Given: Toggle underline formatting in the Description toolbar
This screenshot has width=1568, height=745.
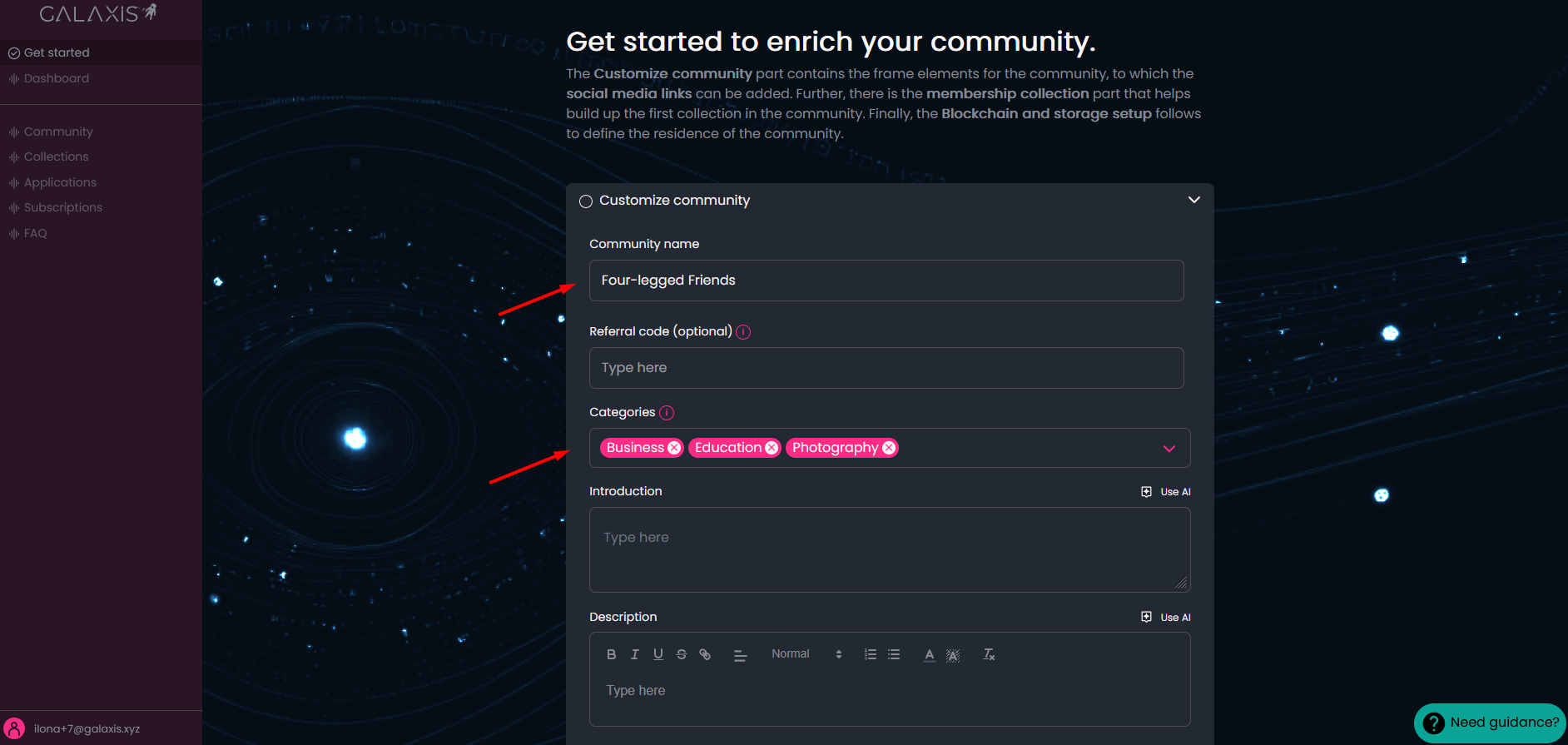Looking at the screenshot, I should tap(657, 654).
